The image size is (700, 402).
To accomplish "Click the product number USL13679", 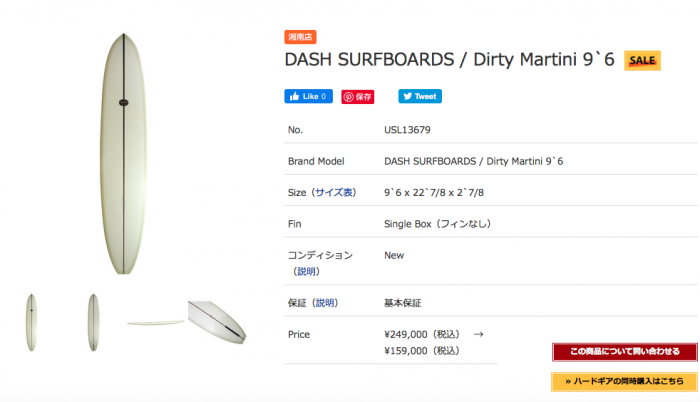I will tap(410, 129).
